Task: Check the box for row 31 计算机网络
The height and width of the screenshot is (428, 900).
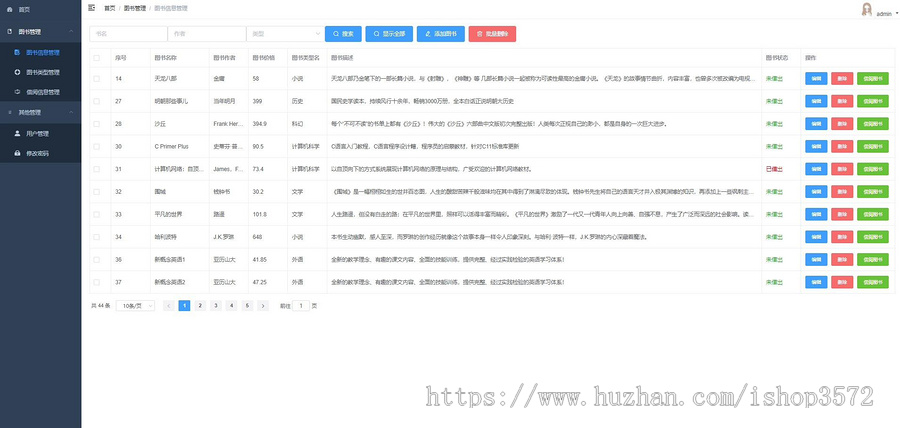Action: [x=96, y=169]
